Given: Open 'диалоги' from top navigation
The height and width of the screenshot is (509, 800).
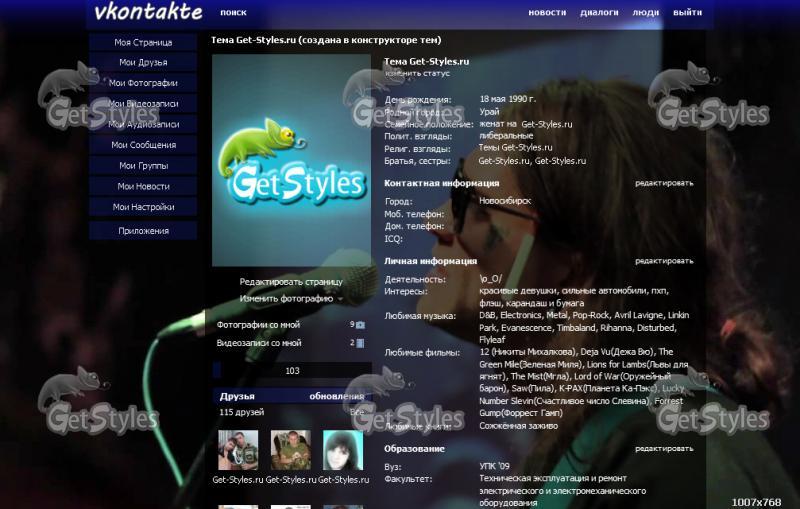Looking at the screenshot, I should point(599,13).
